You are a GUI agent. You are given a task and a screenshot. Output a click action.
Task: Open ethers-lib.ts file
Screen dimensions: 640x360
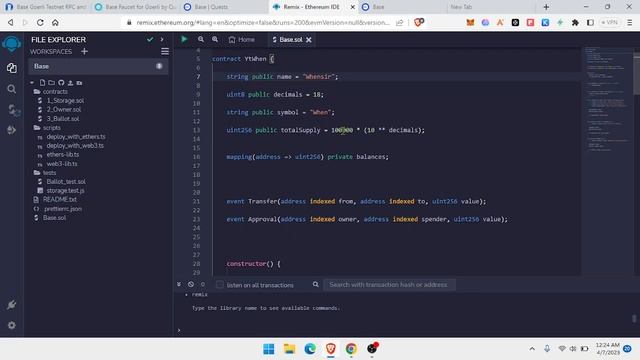click(x=62, y=155)
